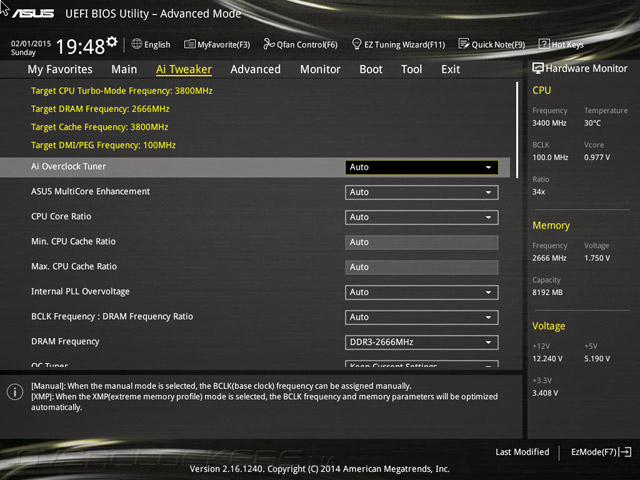The image size is (640, 480).
Task: Select the CPU Core Ratio label
Action: coord(61,216)
